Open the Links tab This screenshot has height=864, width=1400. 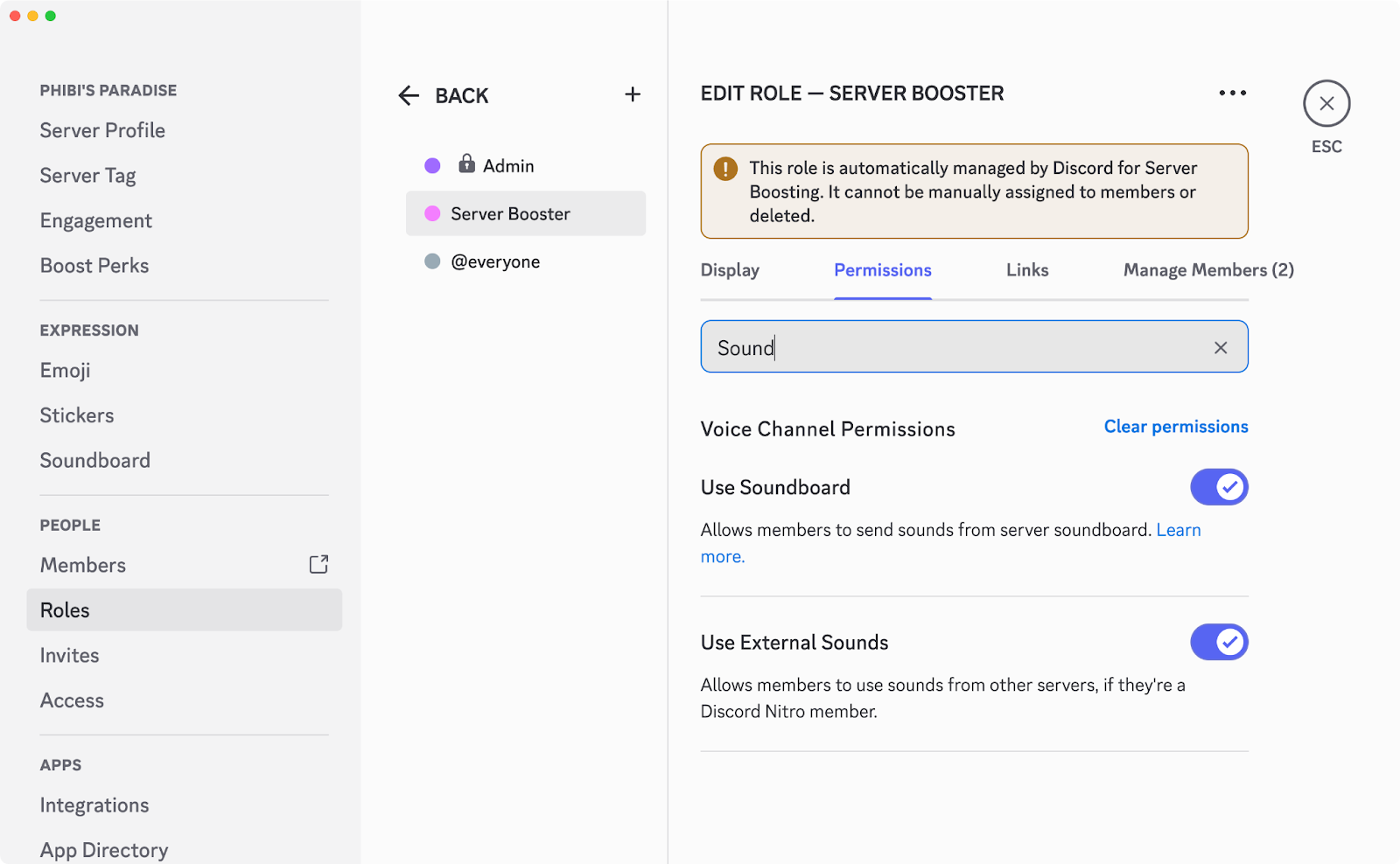pos(1027,270)
